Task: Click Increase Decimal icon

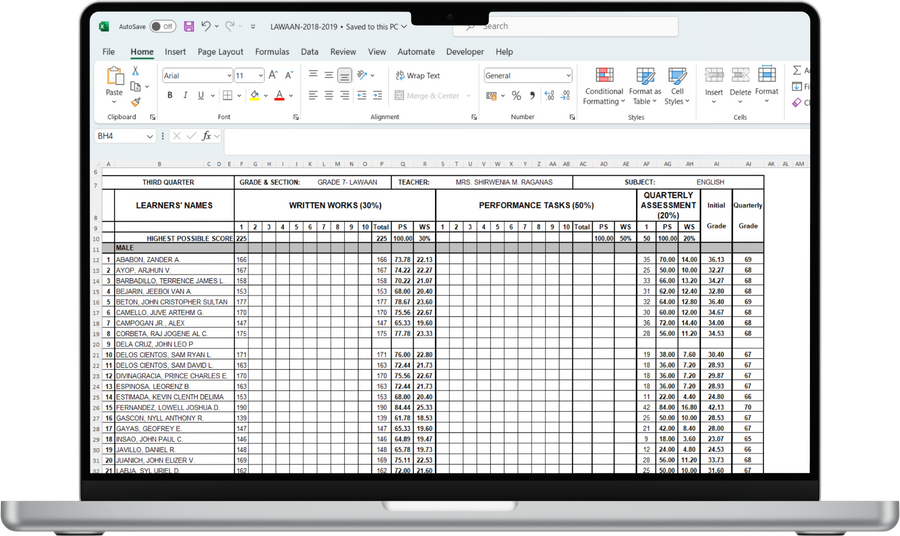Action: (x=549, y=96)
